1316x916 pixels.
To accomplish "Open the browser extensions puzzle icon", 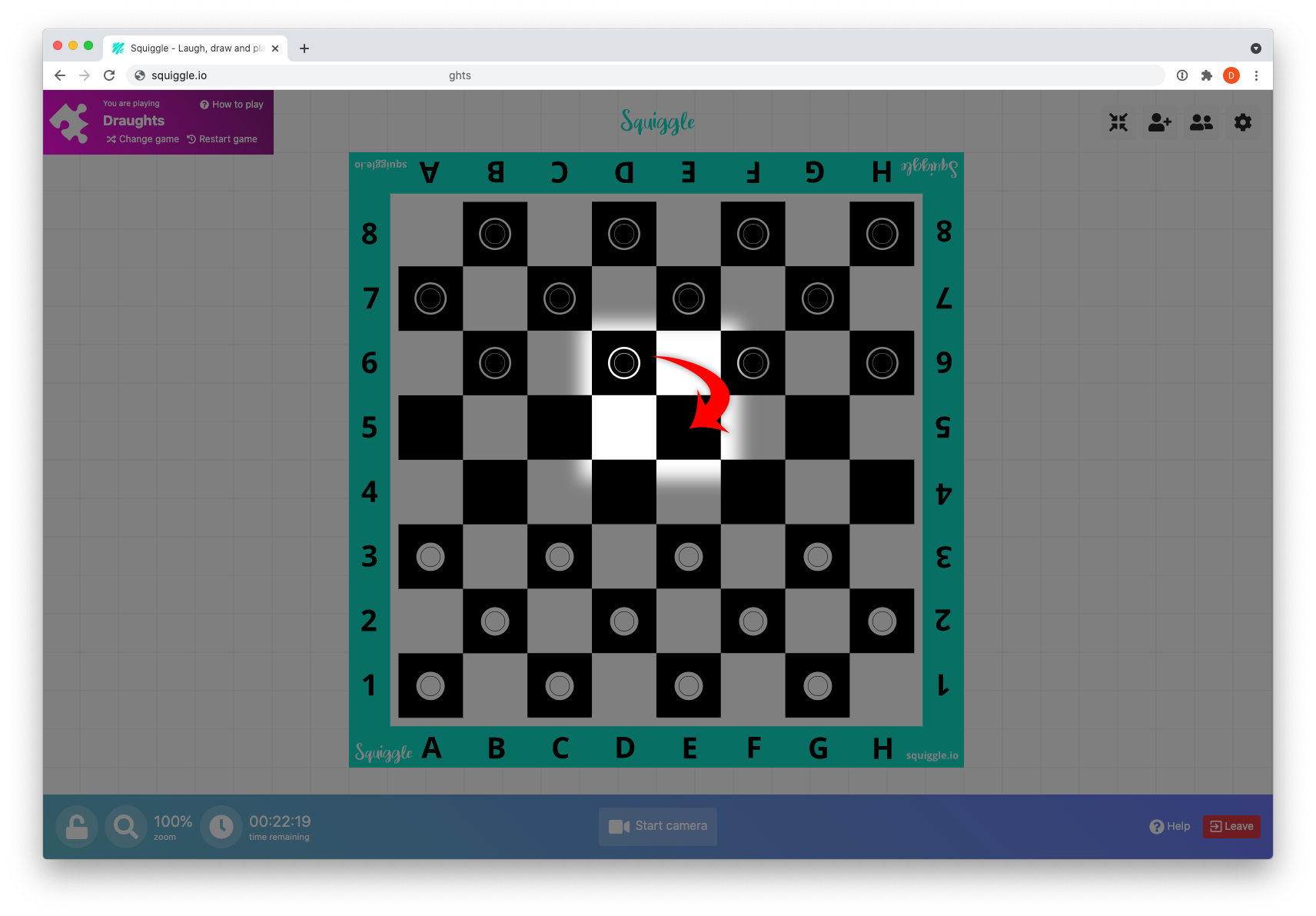I will click(x=1207, y=75).
